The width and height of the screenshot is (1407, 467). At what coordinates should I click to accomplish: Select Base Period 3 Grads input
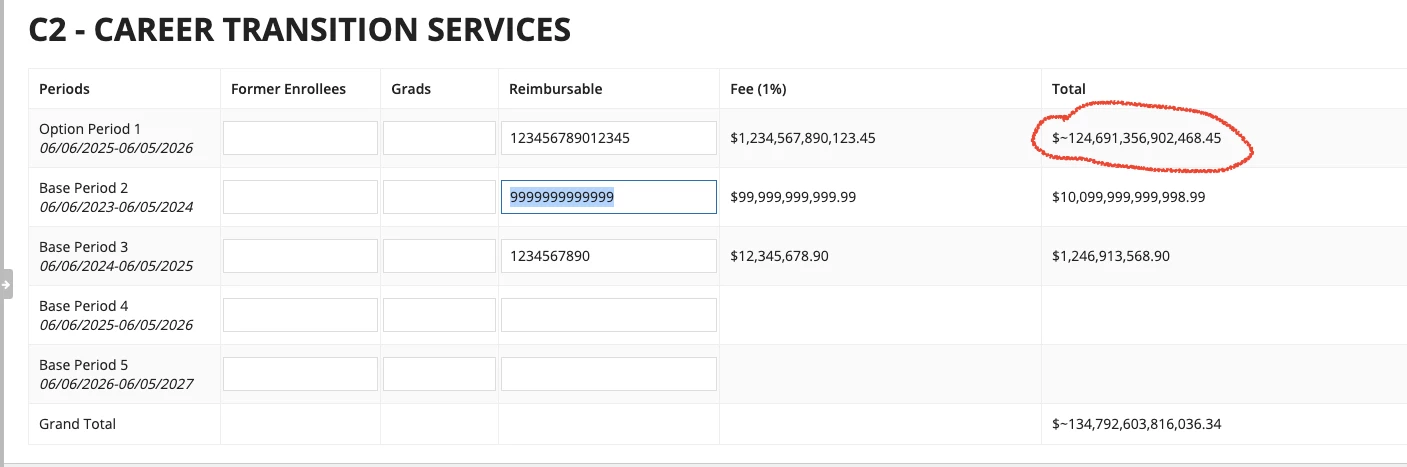[x=439, y=256]
